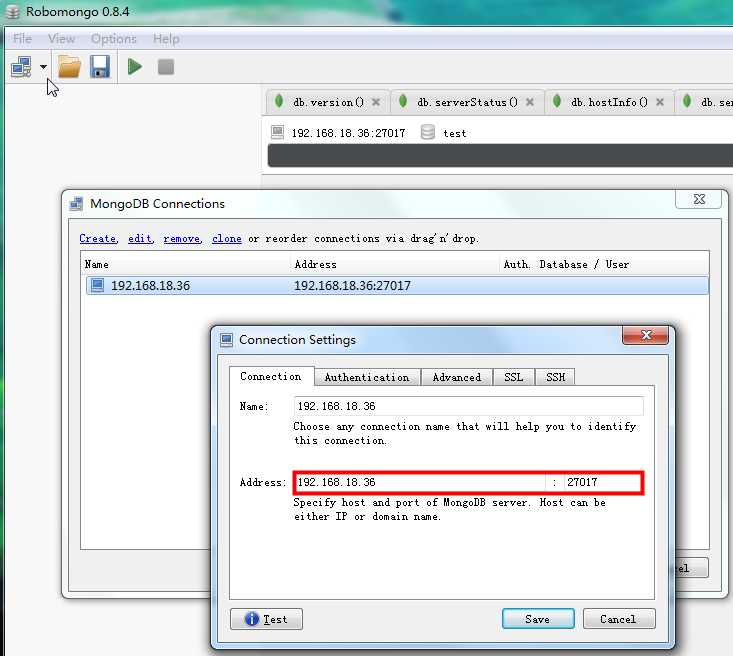This screenshot has width=733, height=656.
Task: Click the Connect toolbar icon
Action: pos(21,67)
